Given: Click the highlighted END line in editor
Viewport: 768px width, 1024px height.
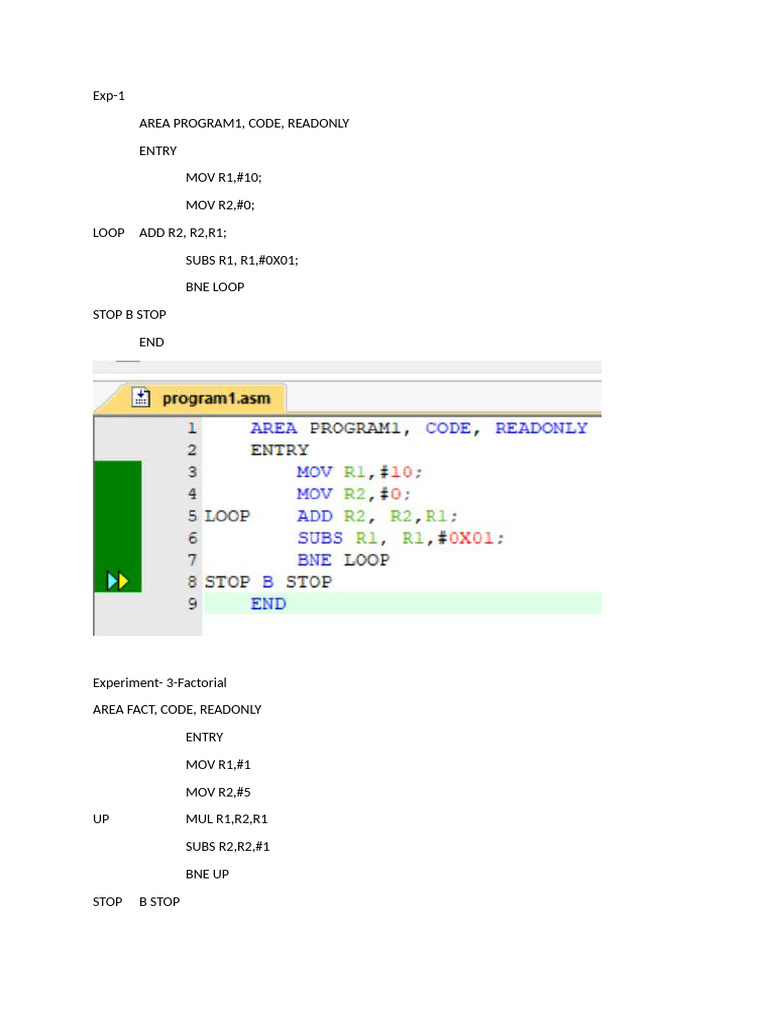Looking at the screenshot, I should pyautogui.click(x=402, y=603).
